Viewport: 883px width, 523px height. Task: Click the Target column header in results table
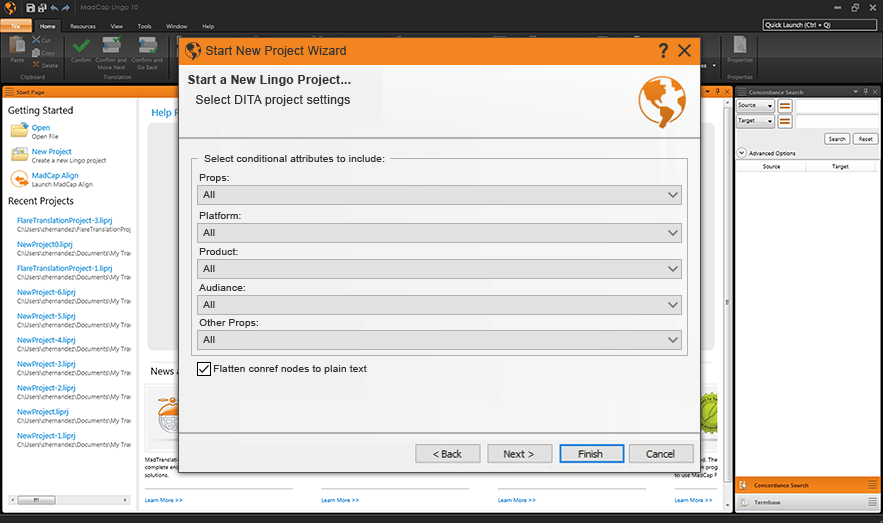tap(840, 167)
